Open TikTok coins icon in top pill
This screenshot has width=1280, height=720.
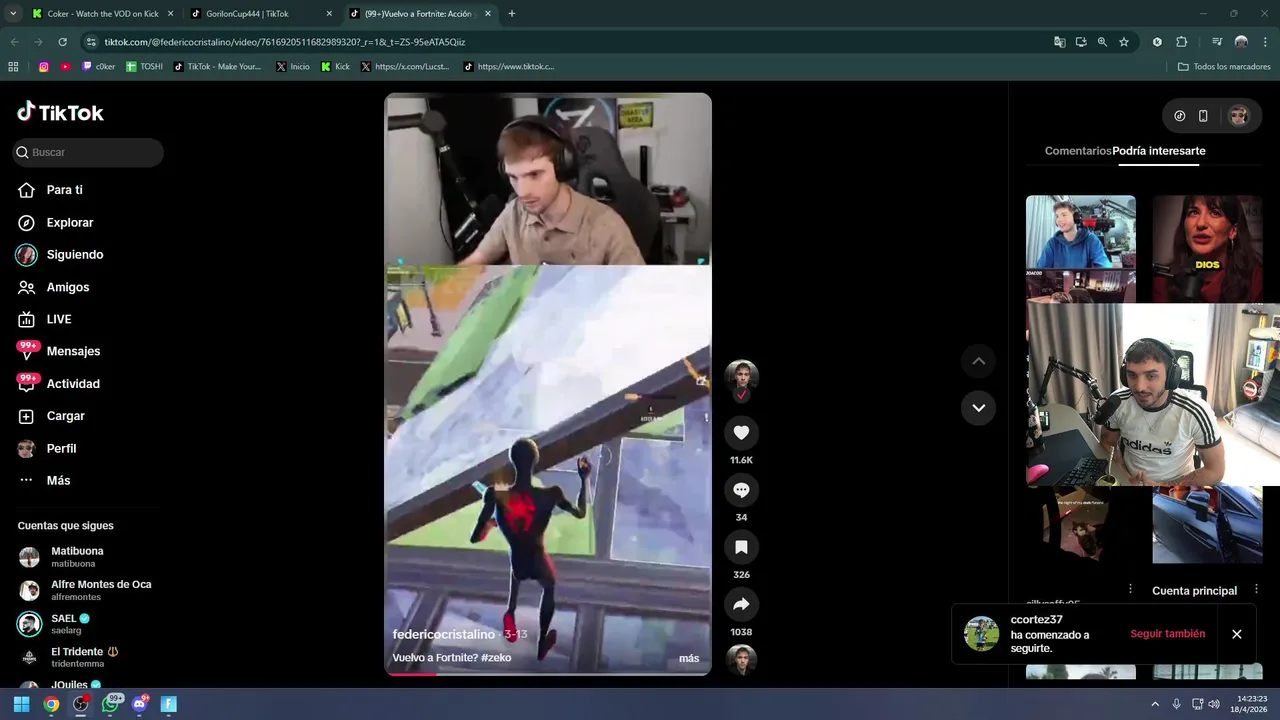pos(1180,116)
